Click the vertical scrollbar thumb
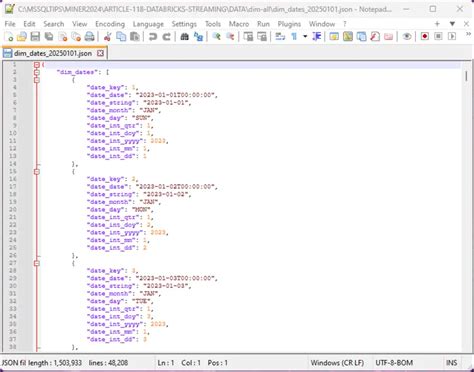Screen dimensions: 474x372 tap(466, 76)
